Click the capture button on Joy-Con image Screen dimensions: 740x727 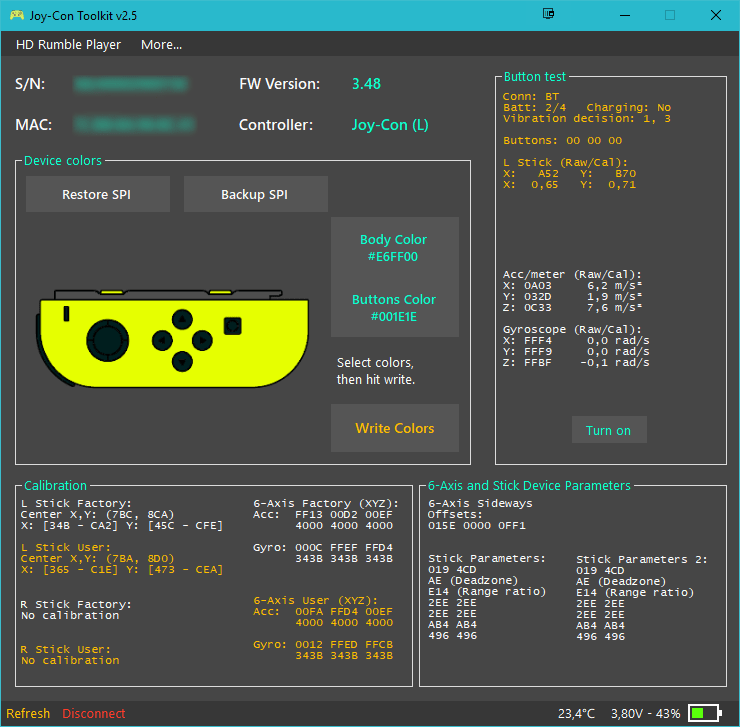[233, 326]
